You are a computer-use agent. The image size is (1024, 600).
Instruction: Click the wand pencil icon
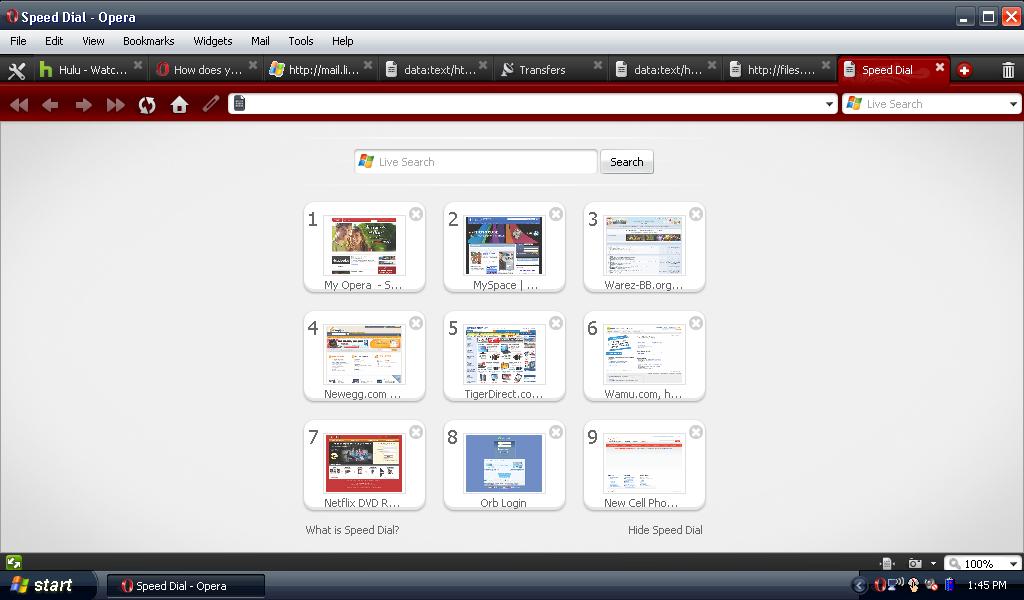point(210,104)
